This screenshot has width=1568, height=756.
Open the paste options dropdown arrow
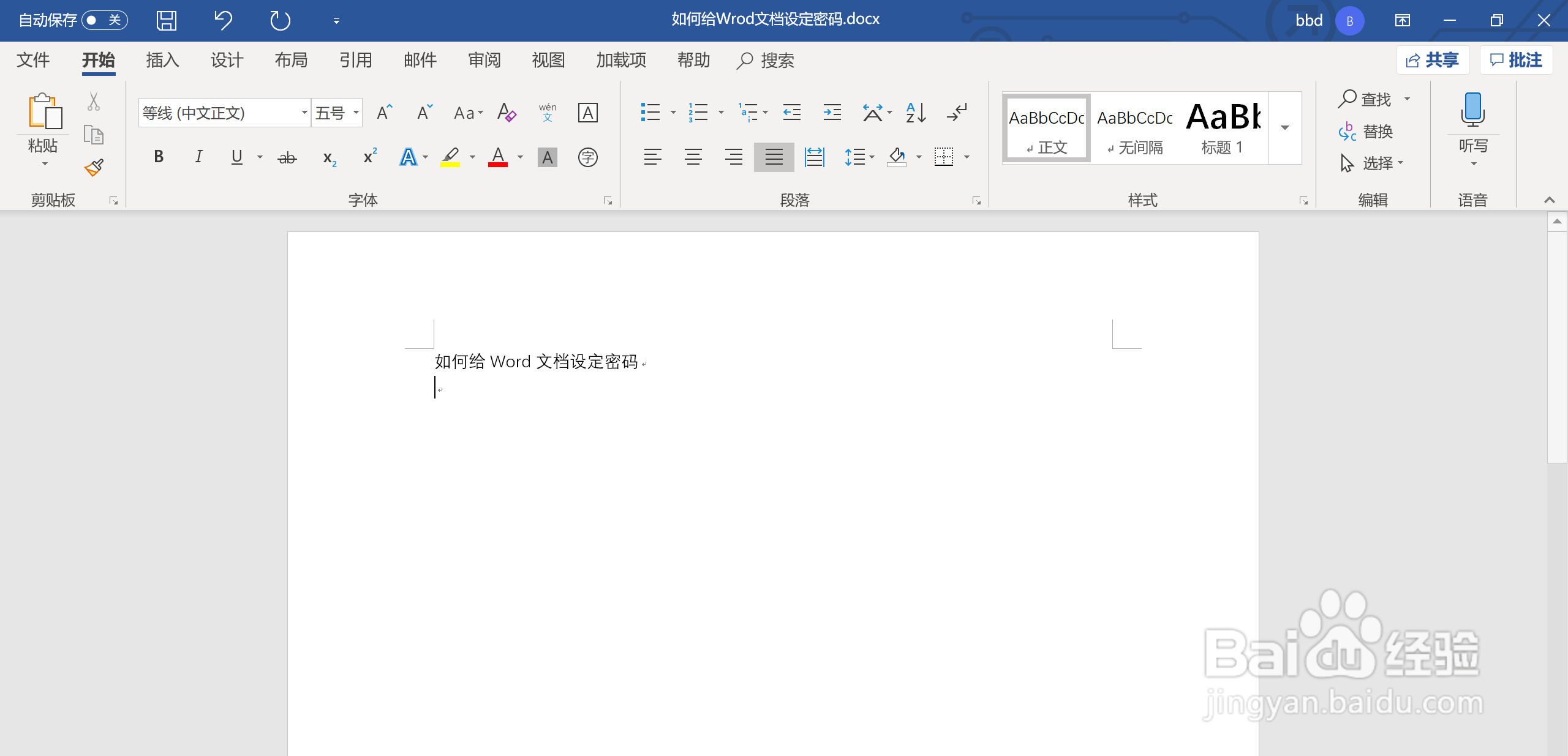[x=44, y=163]
